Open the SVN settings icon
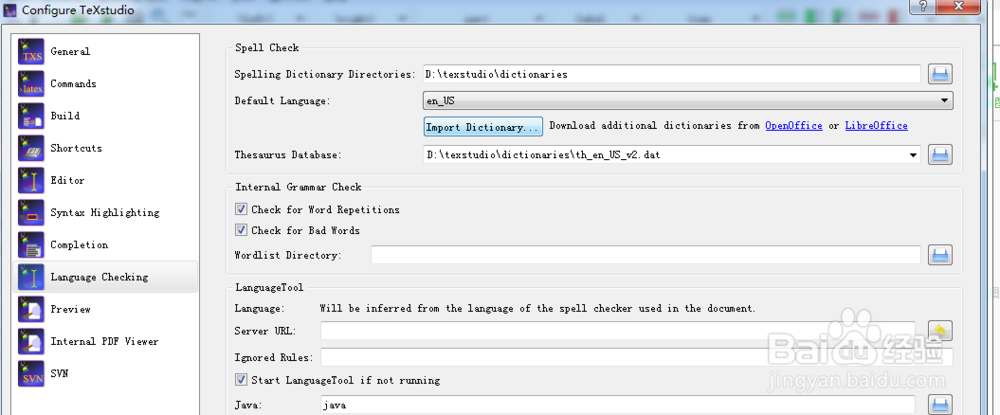This screenshot has height=415, width=1000. pyautogui.click(x=31, y=374)
